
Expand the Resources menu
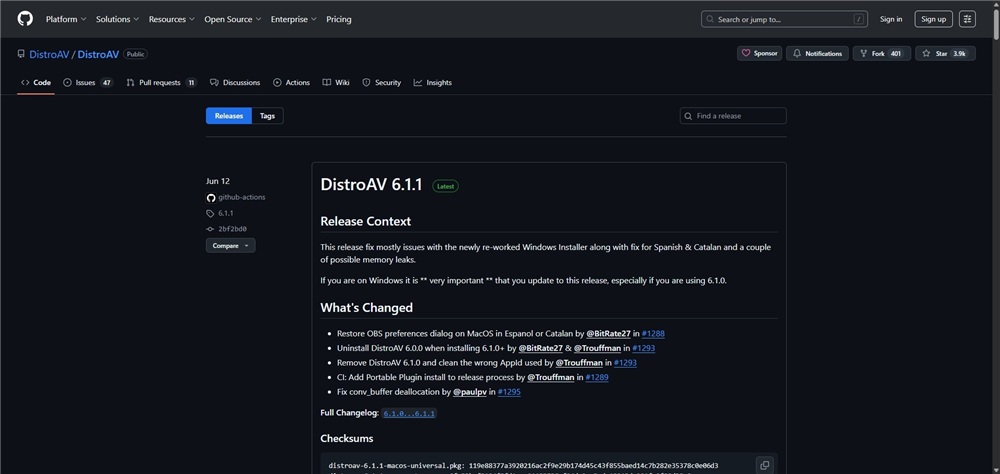coord(172,19)
